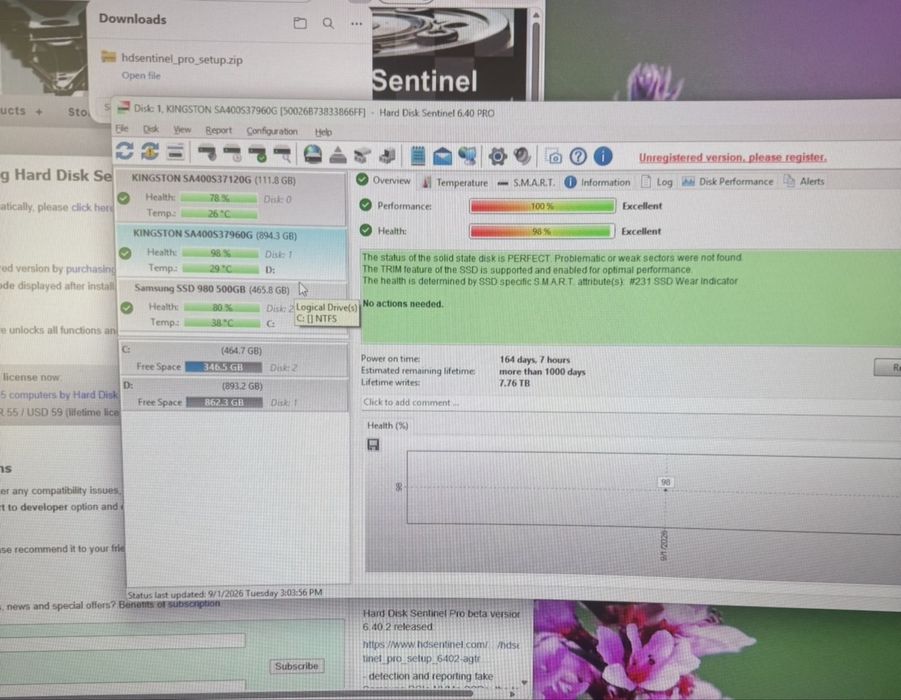
Task: Click the 'Power on time' value 164 days, 7 hours
Action: coord(534,360)
